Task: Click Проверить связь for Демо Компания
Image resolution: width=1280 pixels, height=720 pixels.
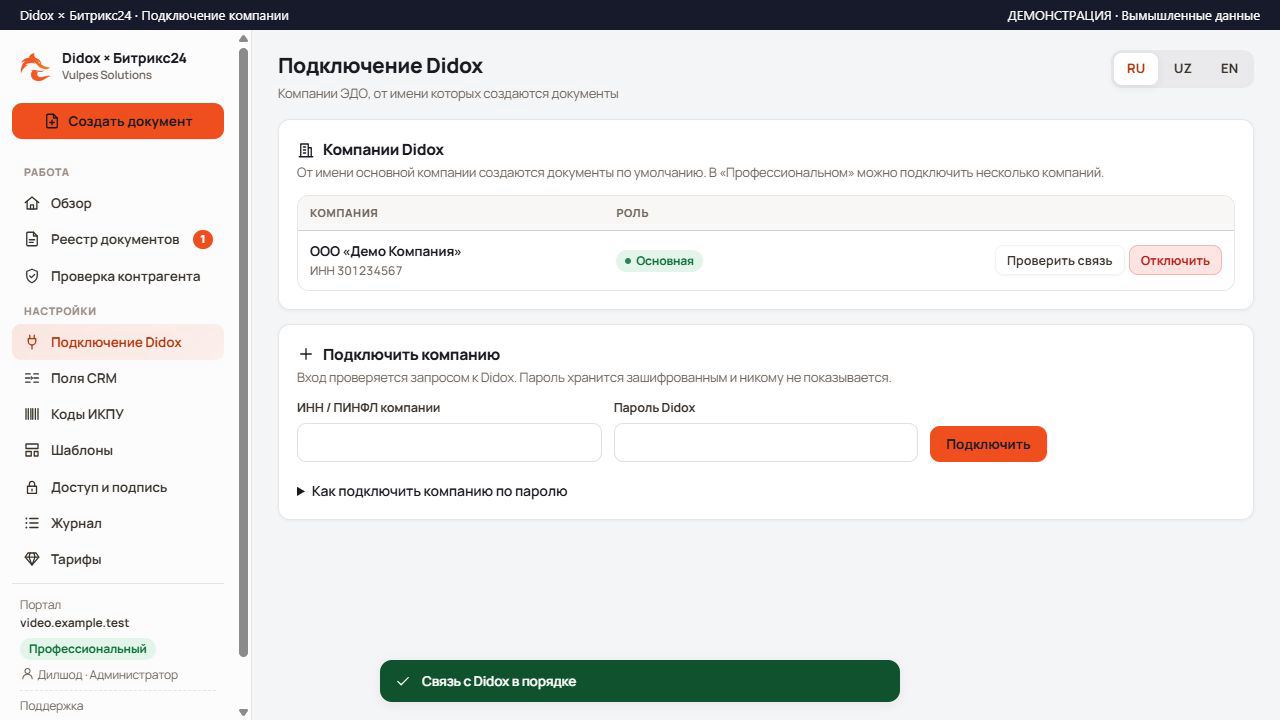Action: coord(1059,260)
